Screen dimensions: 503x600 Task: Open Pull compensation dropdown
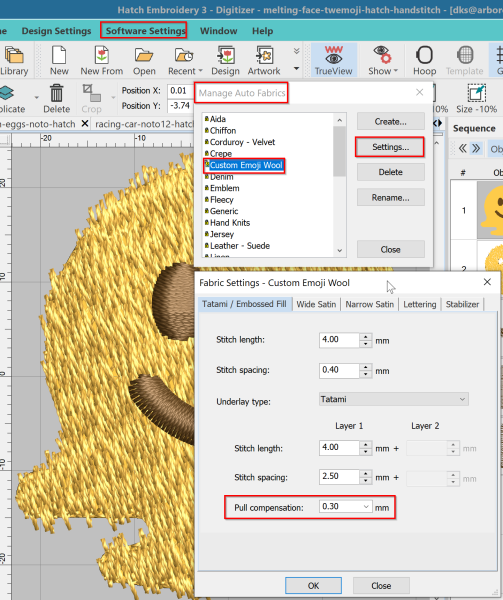pyautogui.click(x=366, y=507)
